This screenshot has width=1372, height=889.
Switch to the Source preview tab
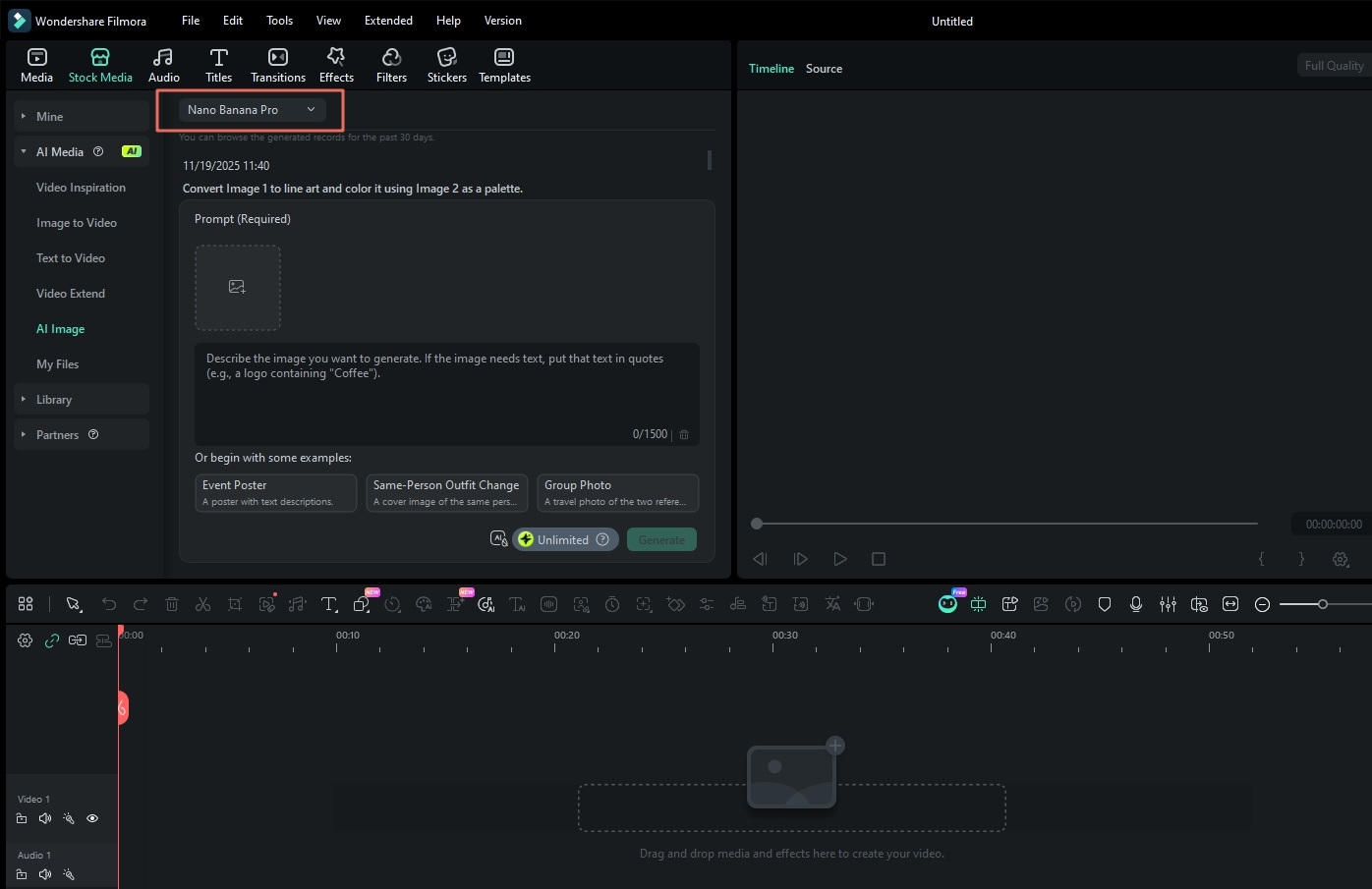824,69
